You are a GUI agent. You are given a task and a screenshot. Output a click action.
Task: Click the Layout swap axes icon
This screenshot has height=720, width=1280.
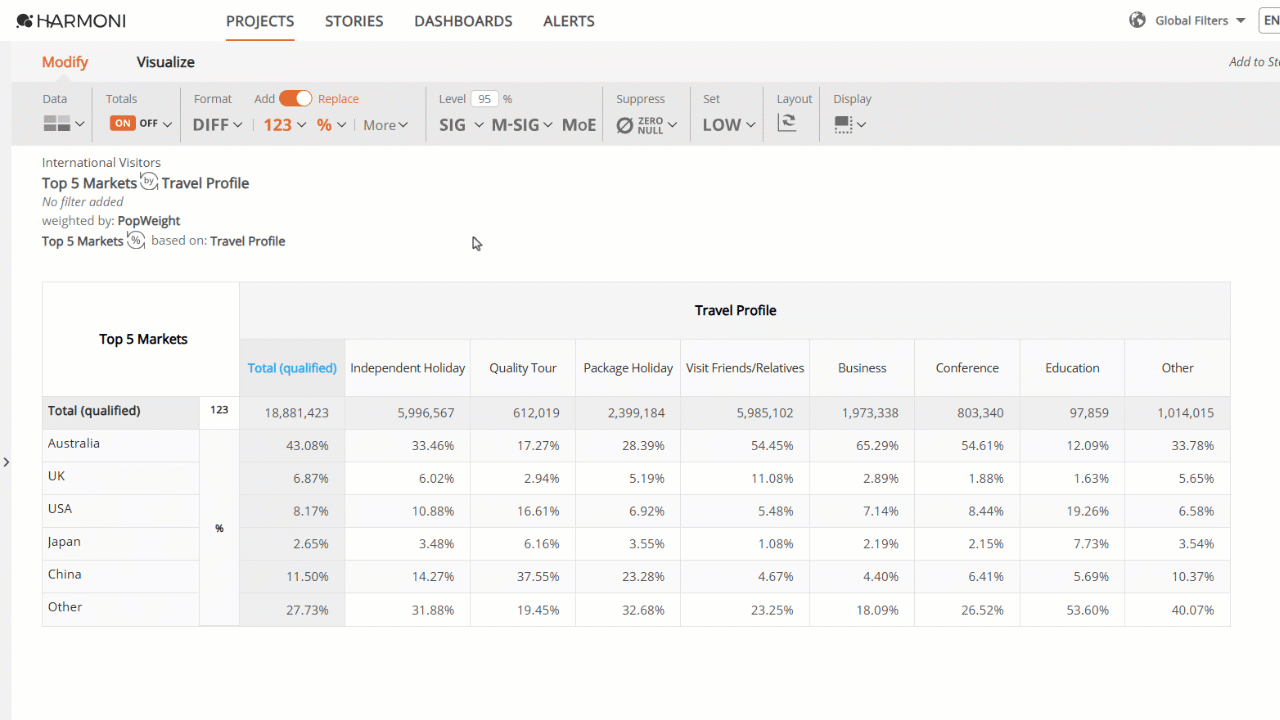(787, 123)
